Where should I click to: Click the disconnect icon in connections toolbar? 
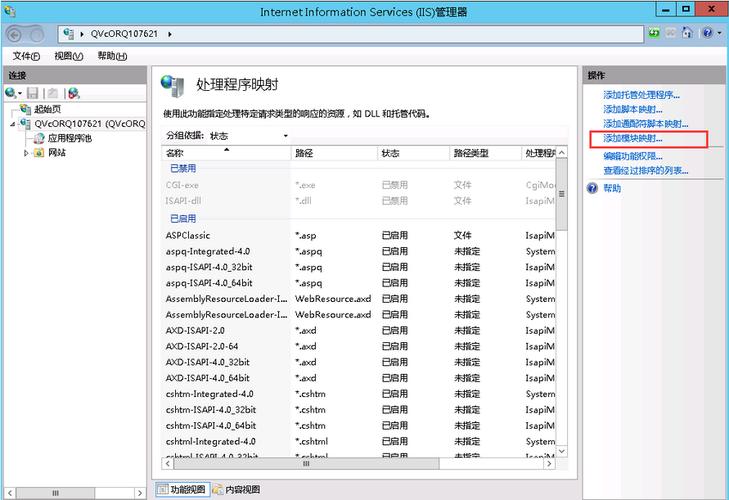pyautogui.click(x=72, y=93)
